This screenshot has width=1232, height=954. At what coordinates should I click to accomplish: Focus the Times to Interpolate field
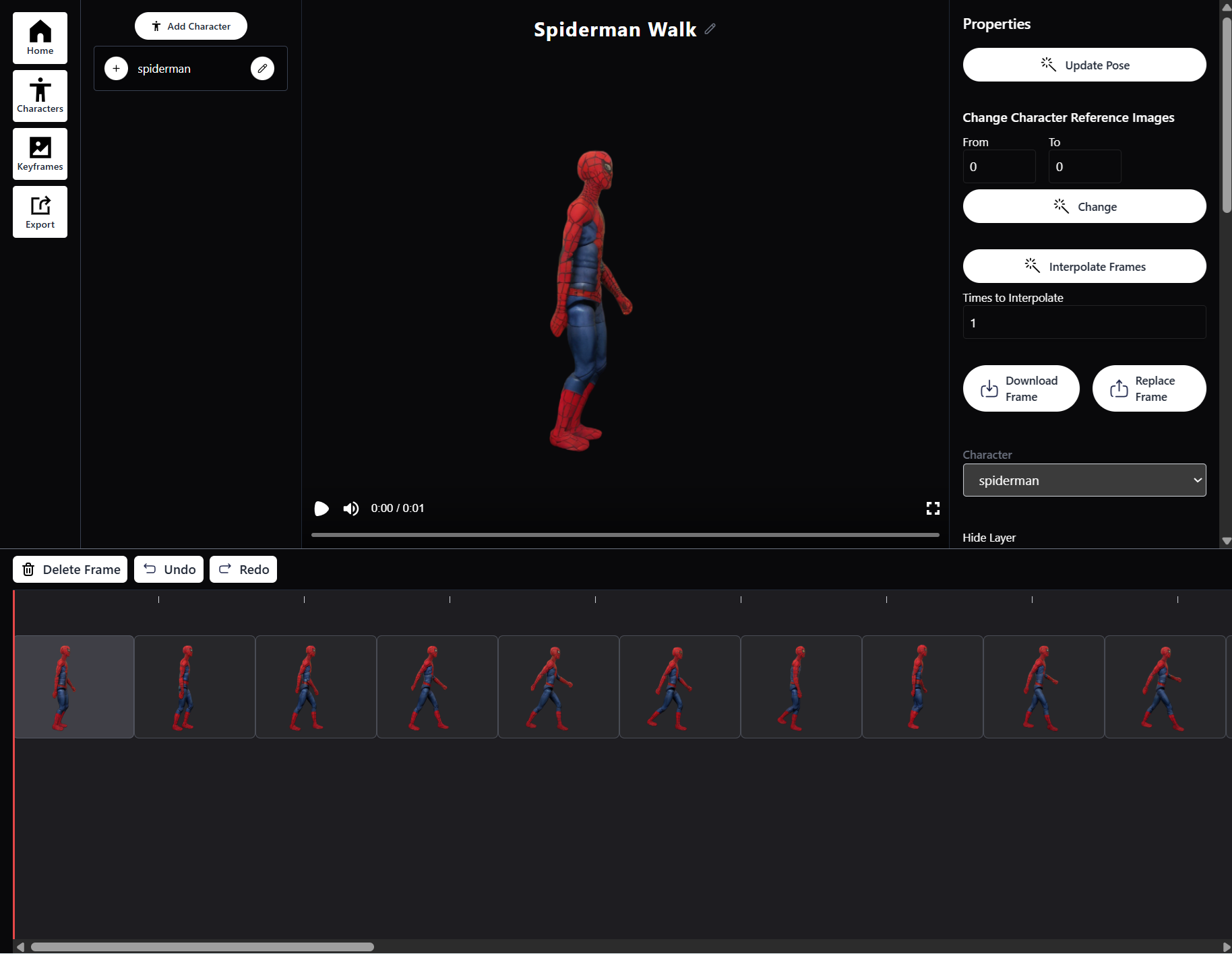click(x=1084, y=323)
